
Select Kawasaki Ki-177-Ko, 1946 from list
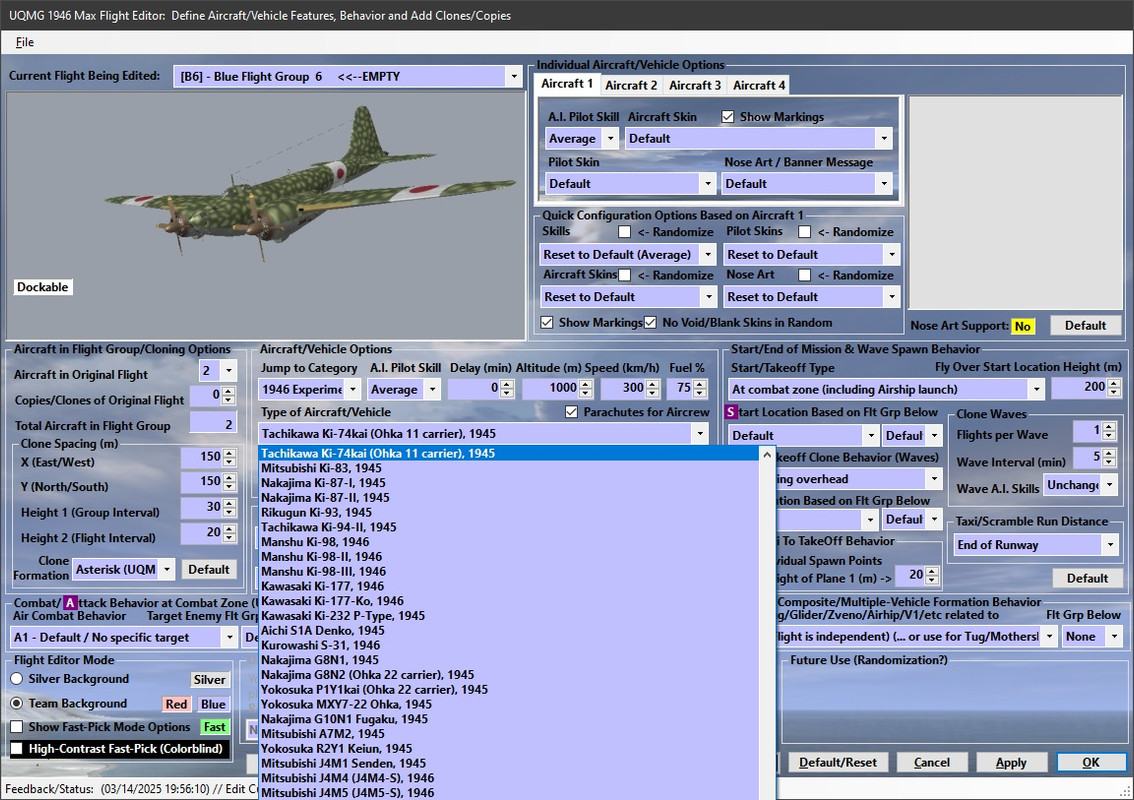coord(508,600)
